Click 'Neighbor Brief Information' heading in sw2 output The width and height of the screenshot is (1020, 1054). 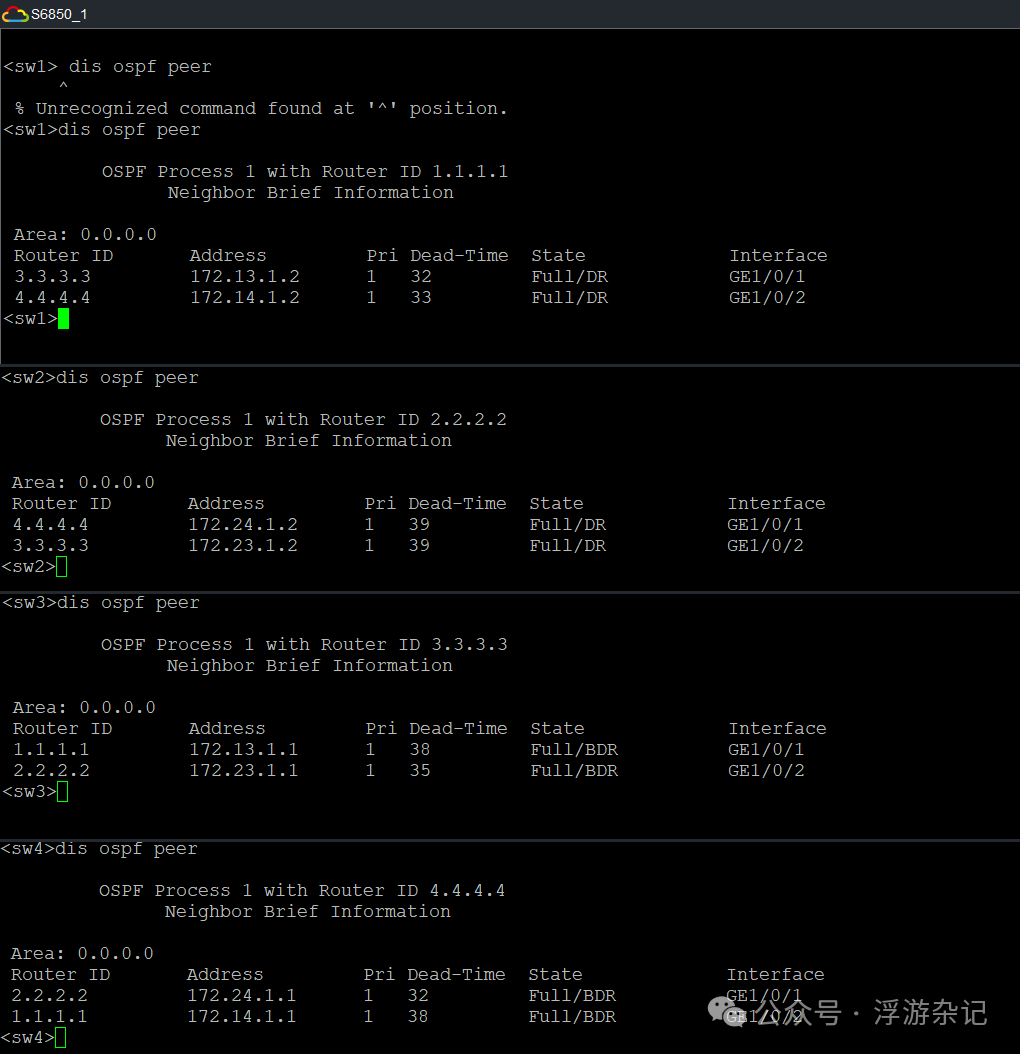pyautogui.click(x=309, y=440)
